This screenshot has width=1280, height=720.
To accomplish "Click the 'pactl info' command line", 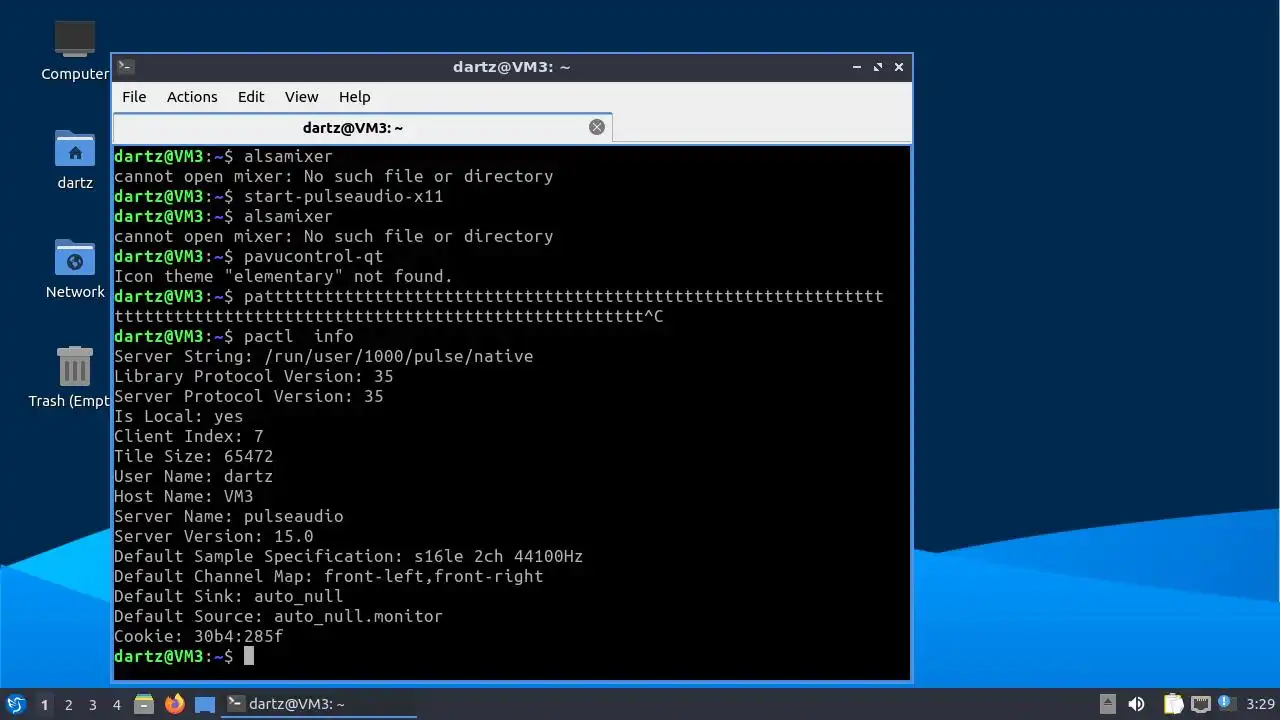I will pyautogui.click(x=234, y=336).
